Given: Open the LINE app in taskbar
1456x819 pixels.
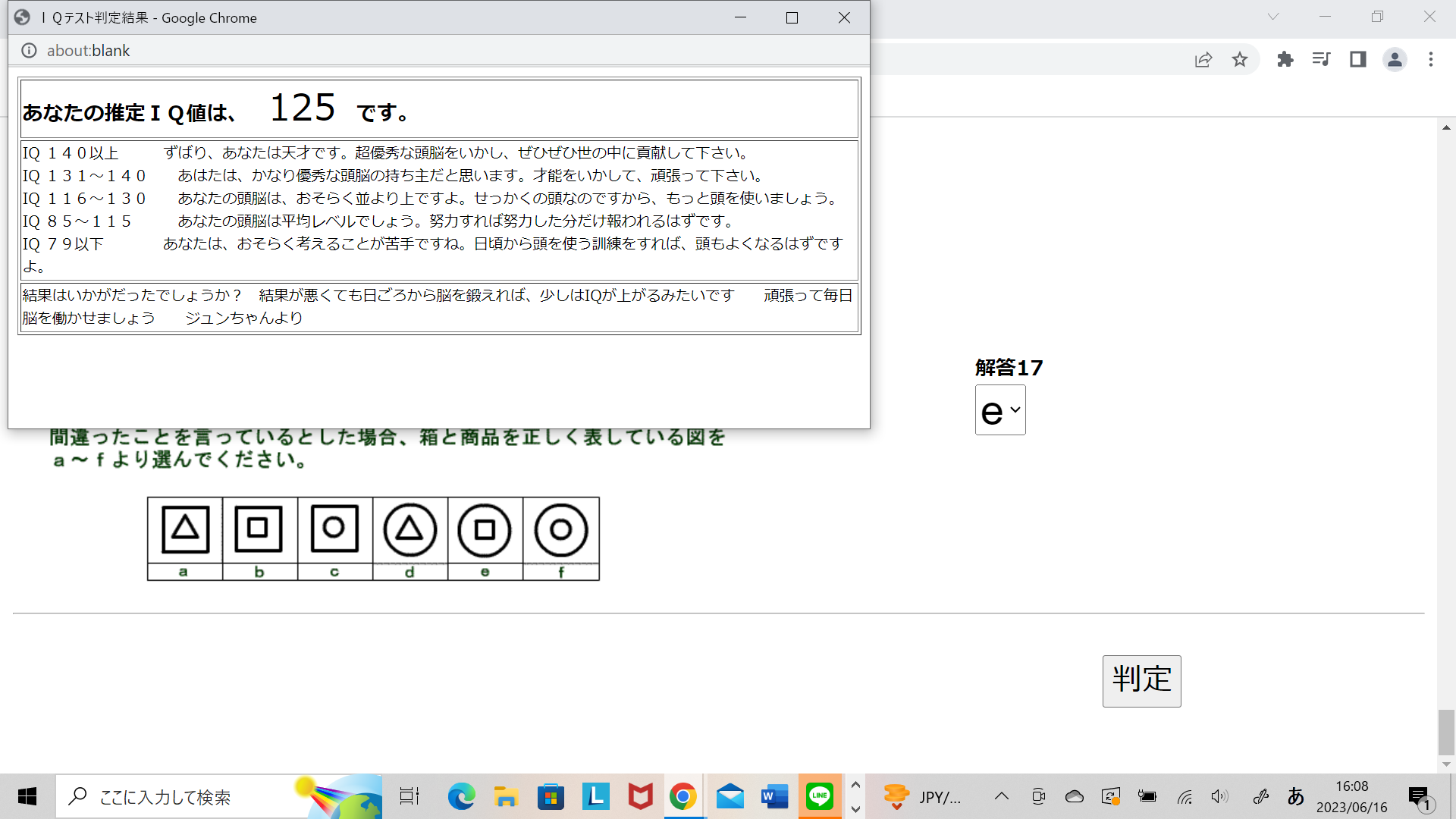Looking at the screenshot, I should point(820,796).
